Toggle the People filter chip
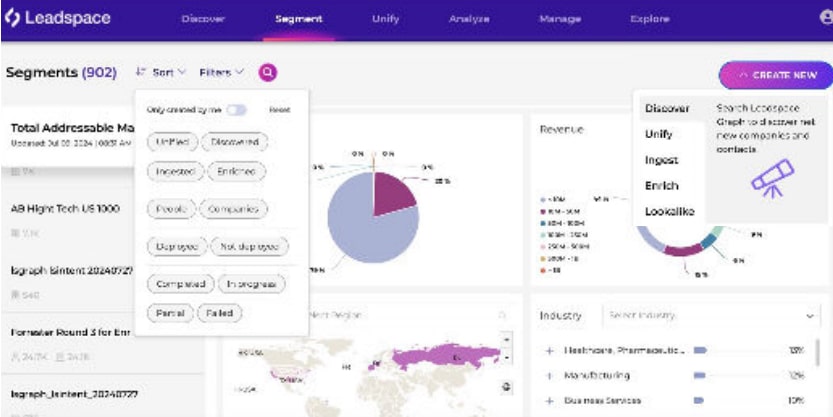Image resolution: width=833 pixels, height=417 pixels. click(172, 209)
